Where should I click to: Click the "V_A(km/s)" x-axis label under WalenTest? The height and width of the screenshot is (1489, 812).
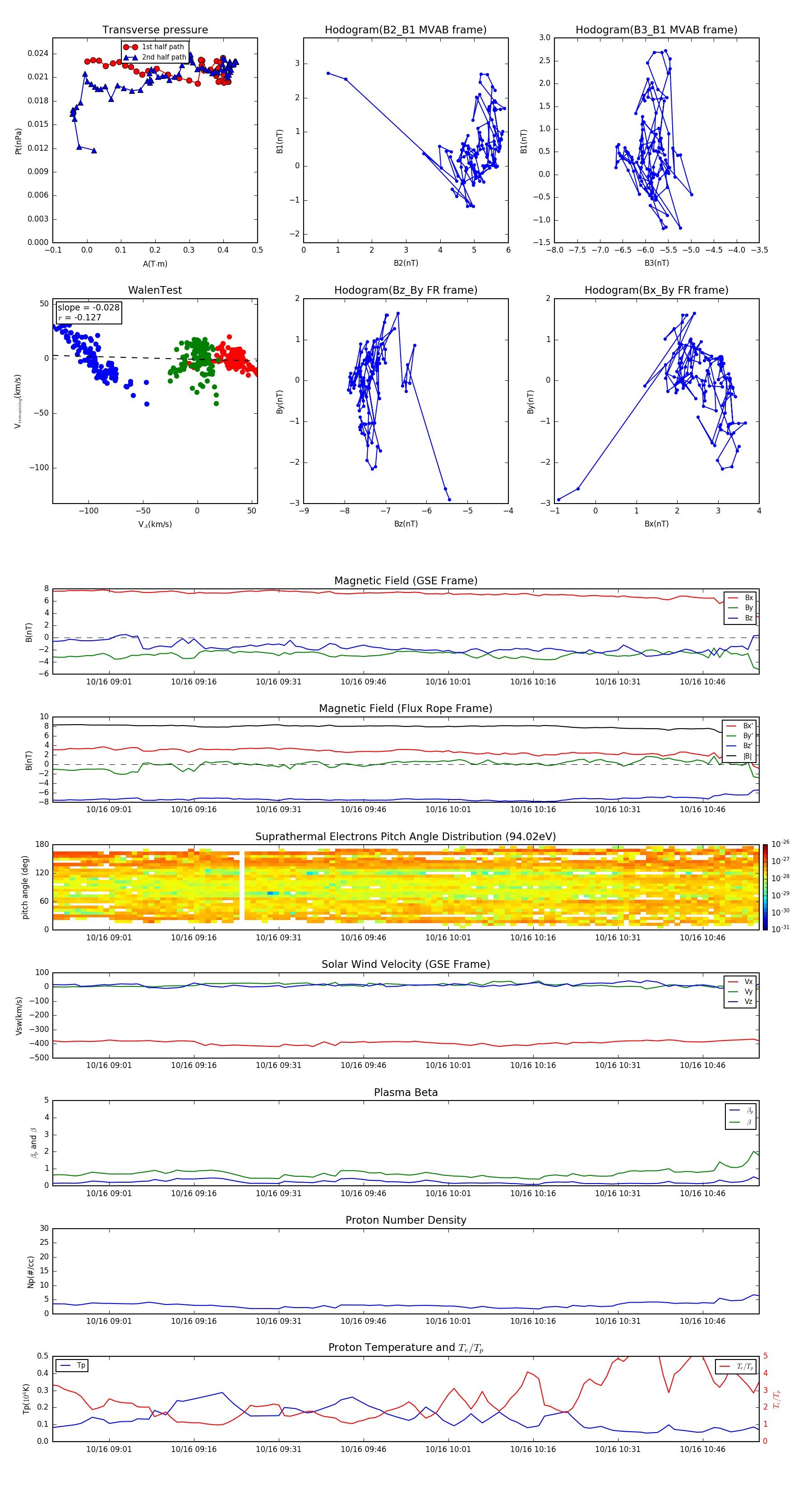(x=155, y=524)
